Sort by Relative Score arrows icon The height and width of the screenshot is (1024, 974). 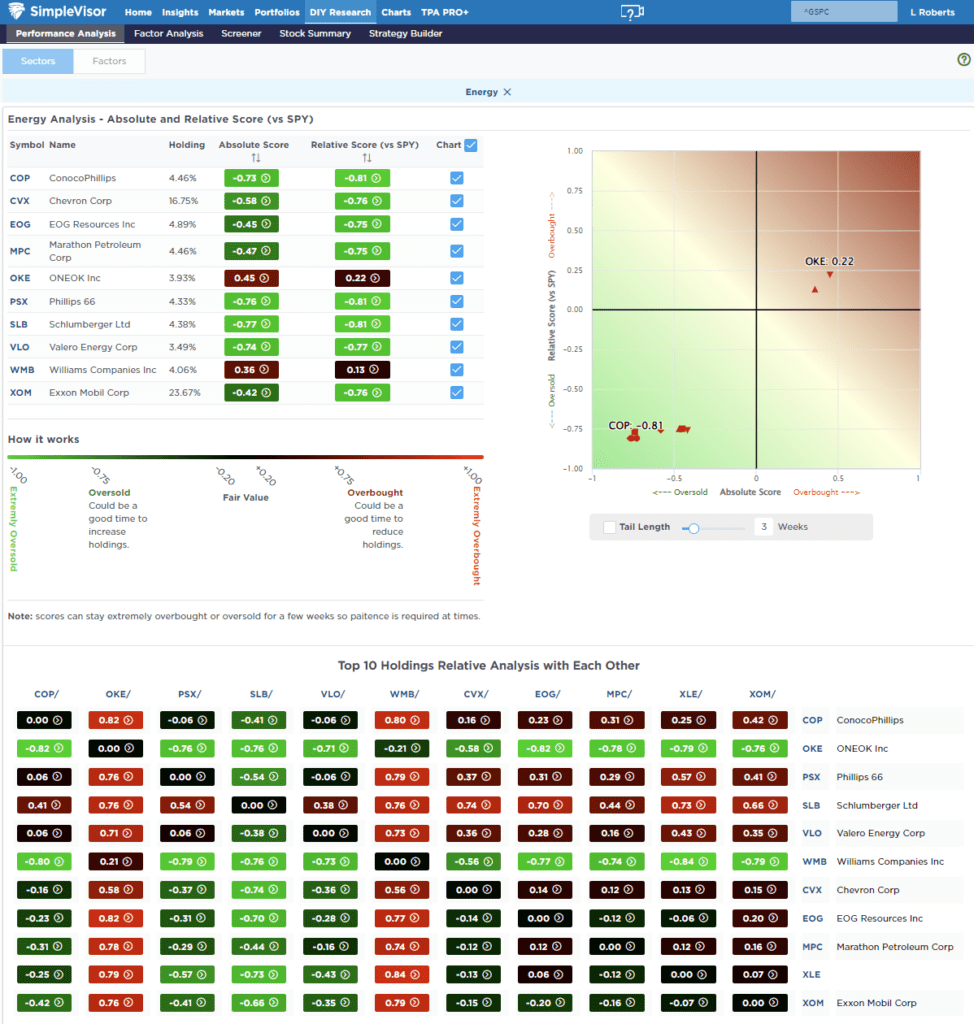coord(366,158)
